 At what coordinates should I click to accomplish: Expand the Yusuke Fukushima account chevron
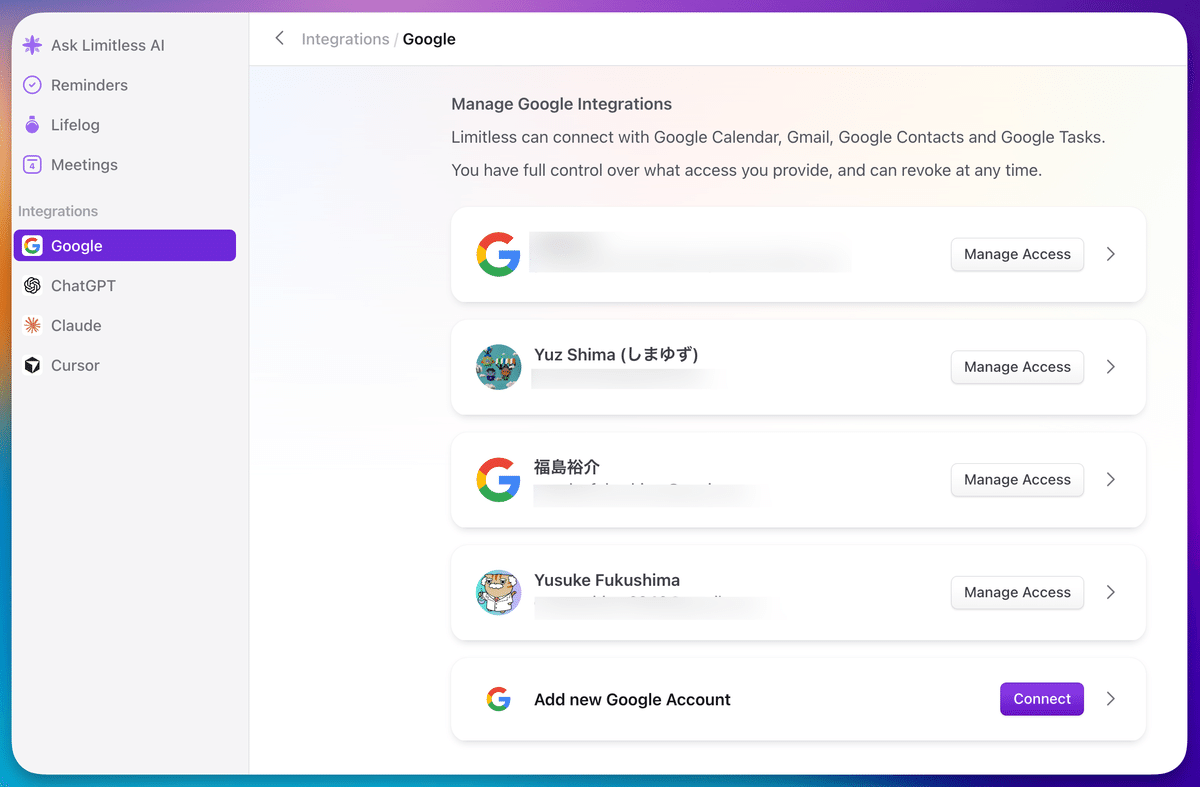point(1110,592)
